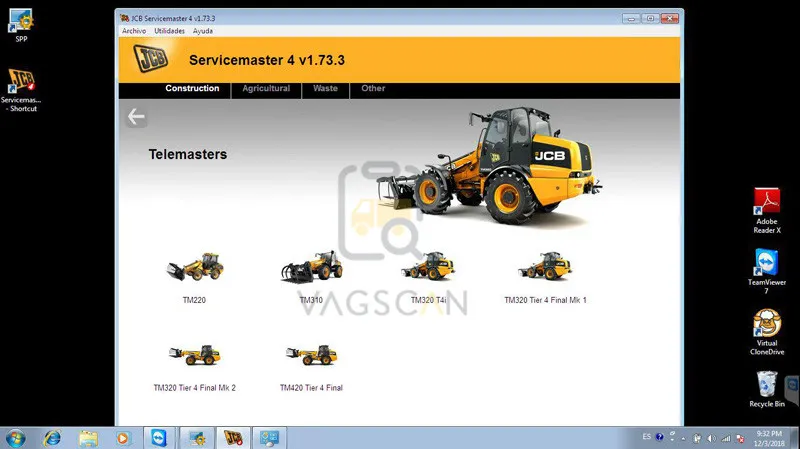This screenshot has height=449, width=800.
Task: Open the Servicemaster shortcut on the desktop
Action: click(21, 90)
